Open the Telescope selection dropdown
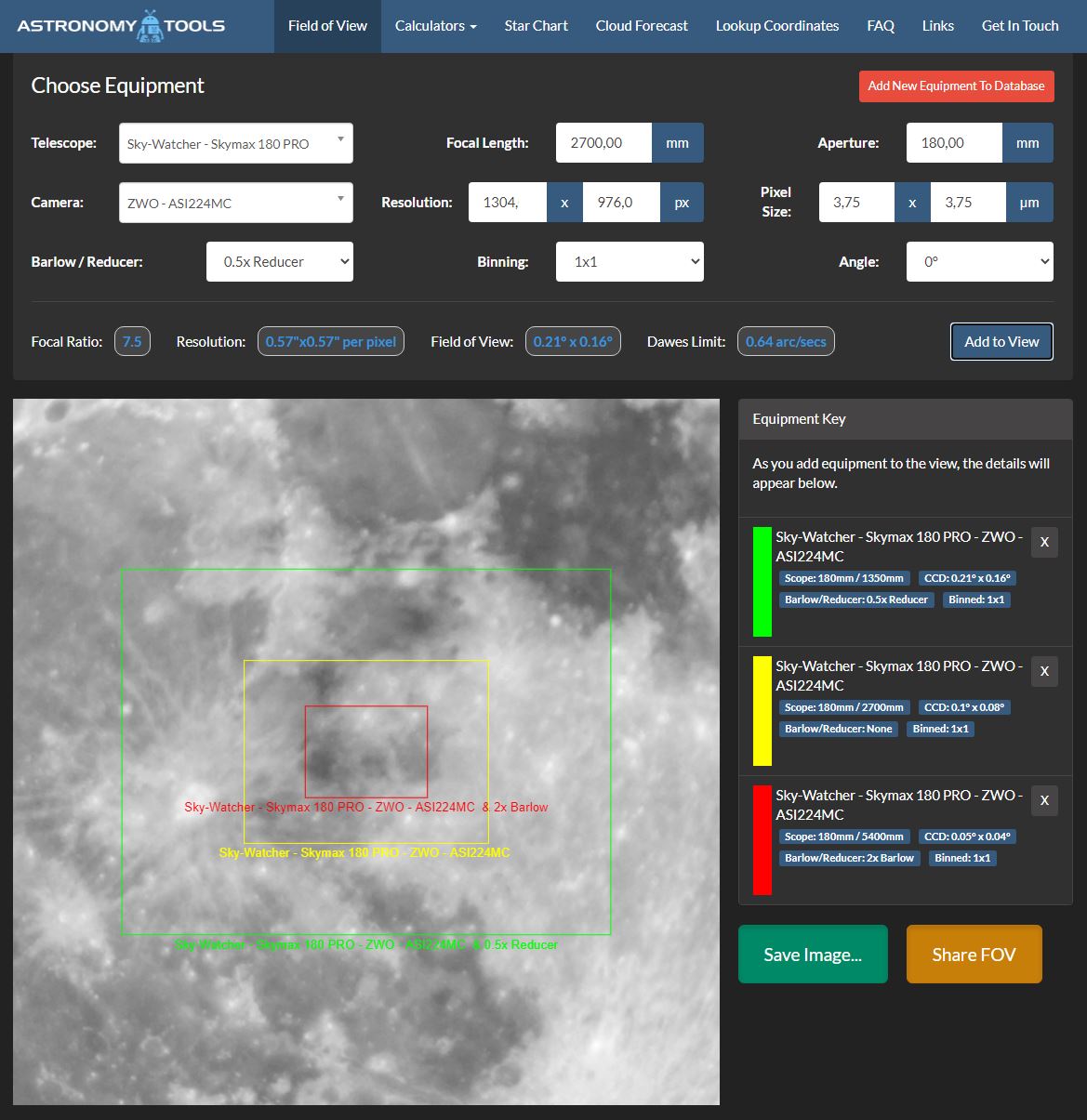 pyautogui.click(x=236, y=143)
